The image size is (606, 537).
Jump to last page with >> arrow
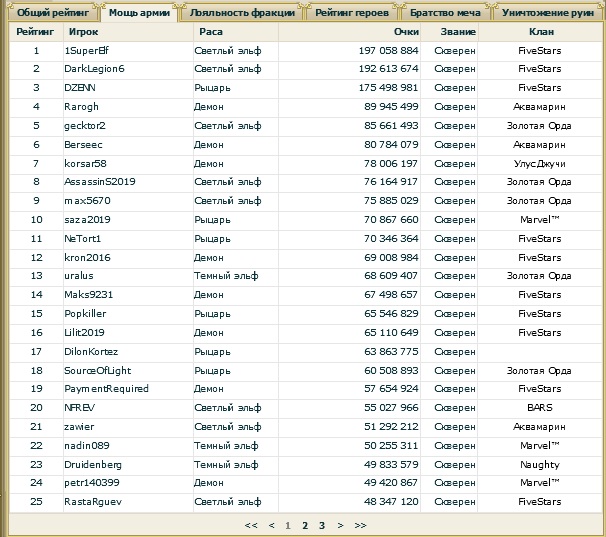[360, 524]
